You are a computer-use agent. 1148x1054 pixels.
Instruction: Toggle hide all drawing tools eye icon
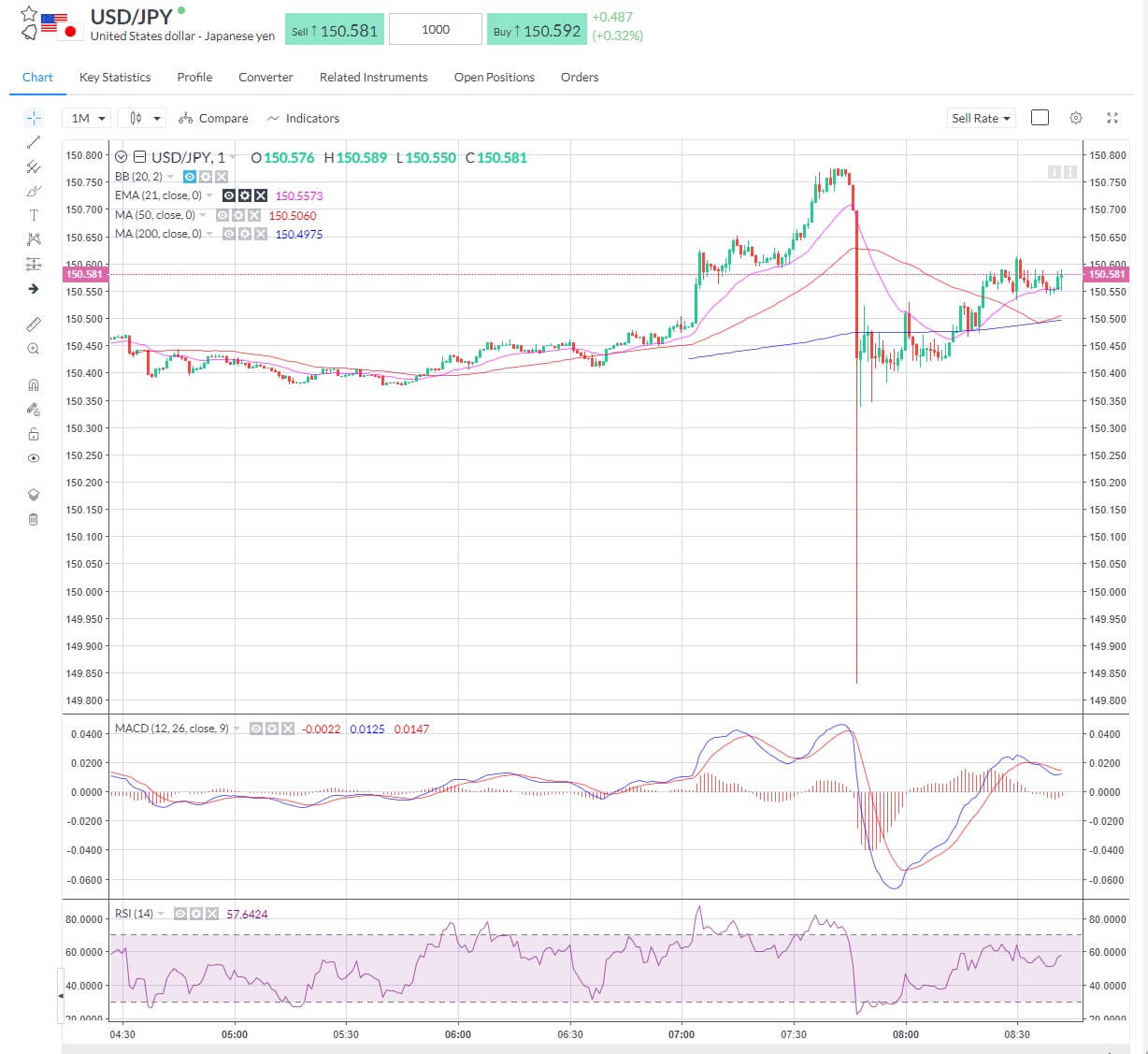(34, 457)
